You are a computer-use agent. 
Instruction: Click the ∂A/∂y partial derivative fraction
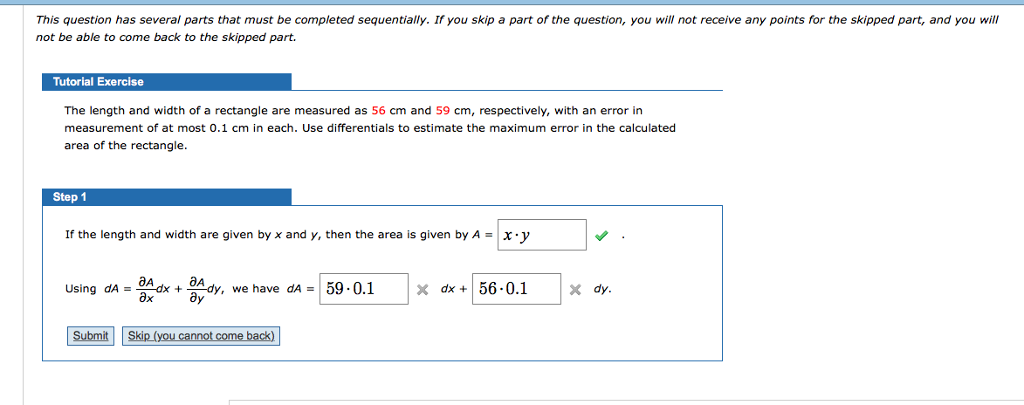(x=197, y=289)
